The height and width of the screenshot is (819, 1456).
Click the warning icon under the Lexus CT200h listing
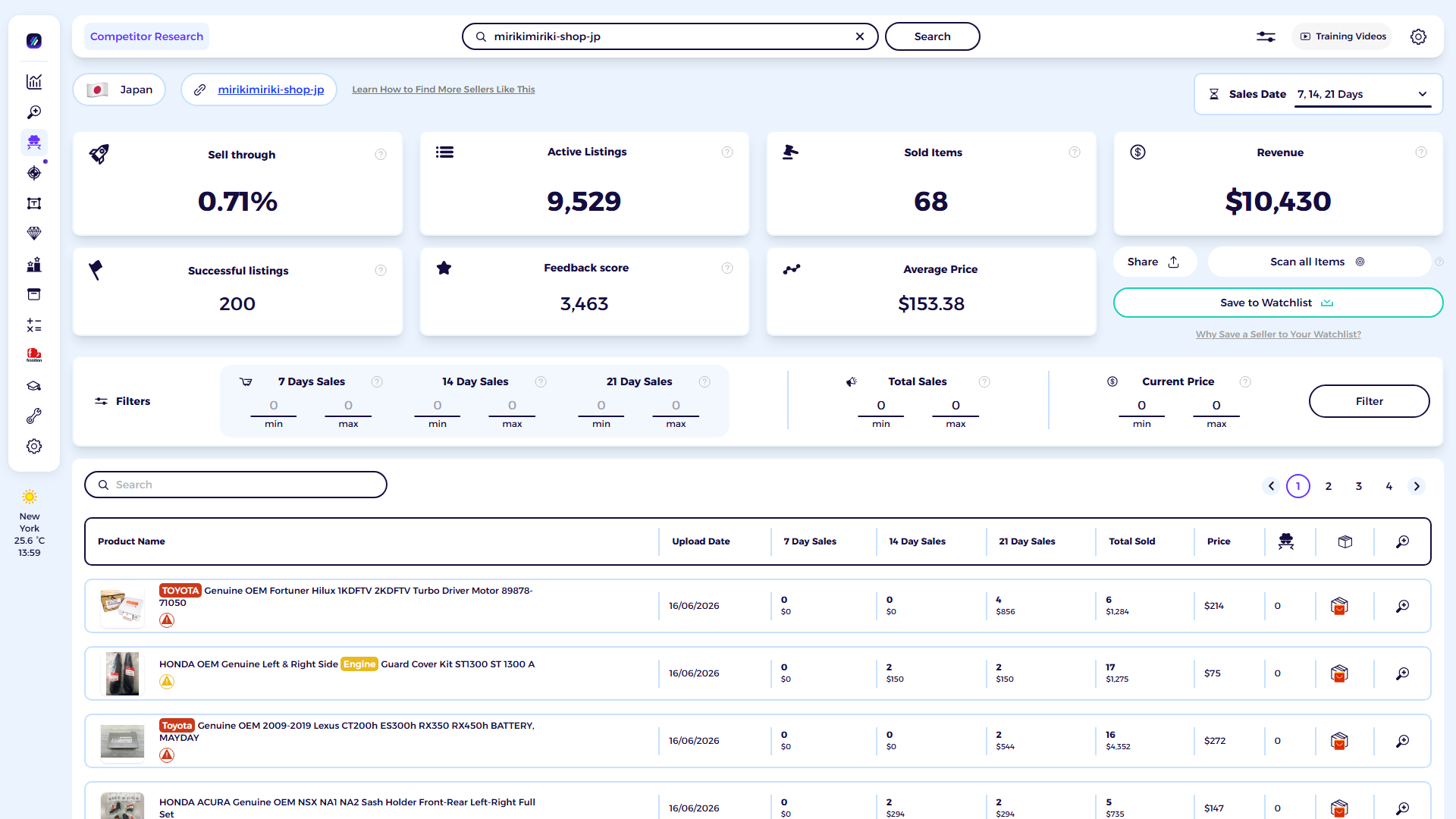point(167,755)
